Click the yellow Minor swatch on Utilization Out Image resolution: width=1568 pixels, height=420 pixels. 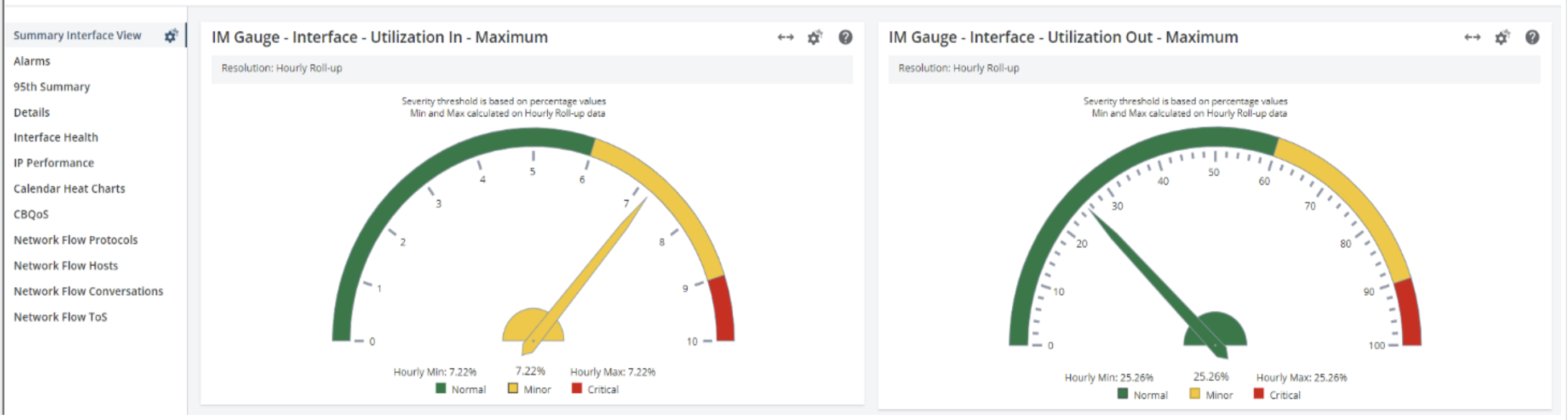point(1195,394)
